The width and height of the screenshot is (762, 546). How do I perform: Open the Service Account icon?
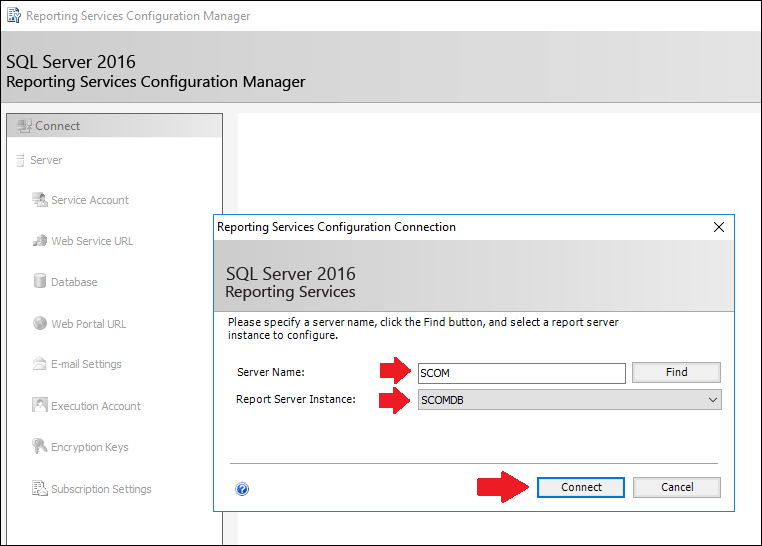coord(39,200)
